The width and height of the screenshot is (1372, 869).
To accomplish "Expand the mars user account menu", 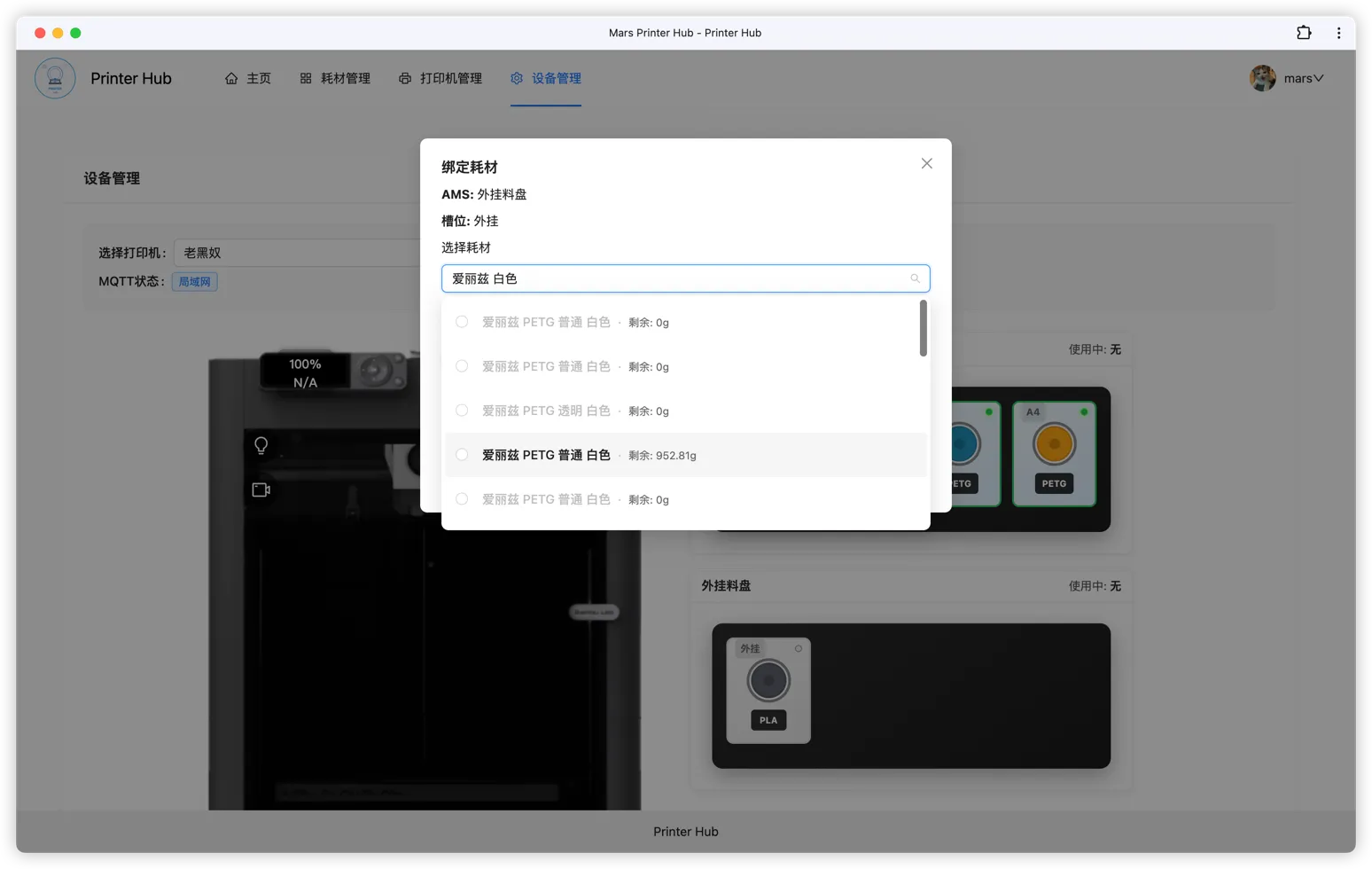I will (1287, 78).
